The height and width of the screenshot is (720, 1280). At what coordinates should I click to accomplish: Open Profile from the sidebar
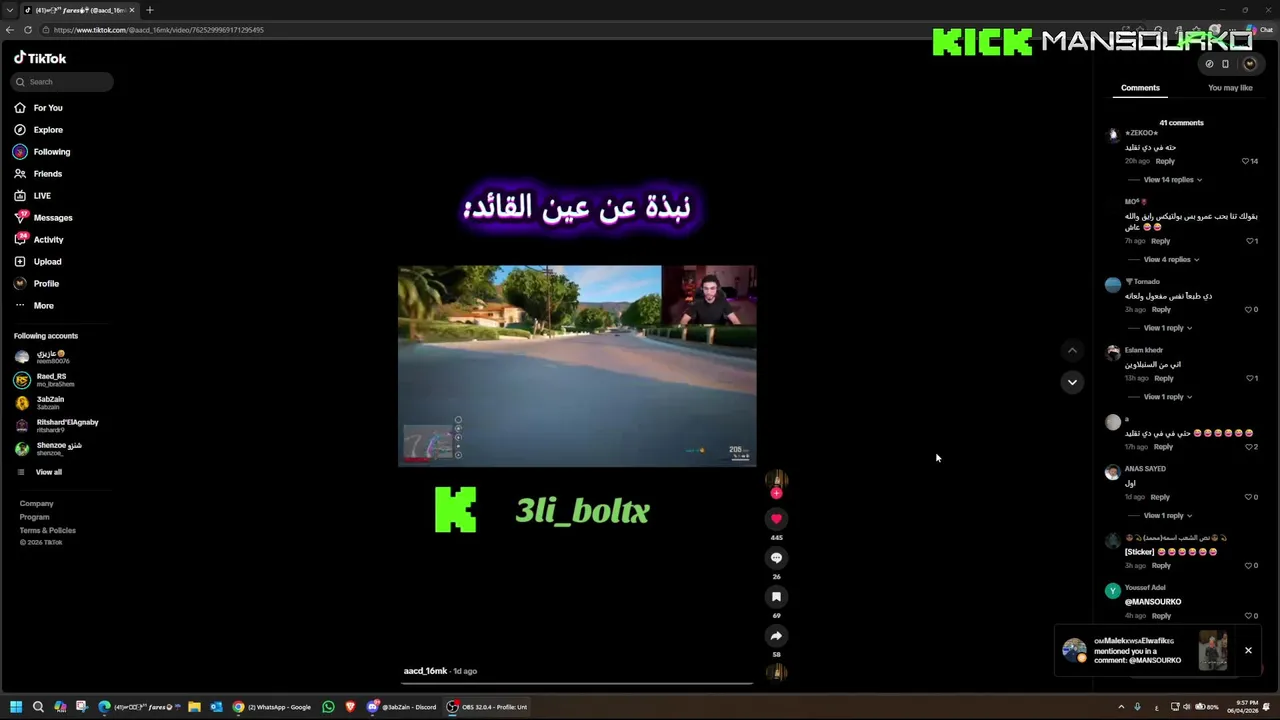(x=36, y=284)
